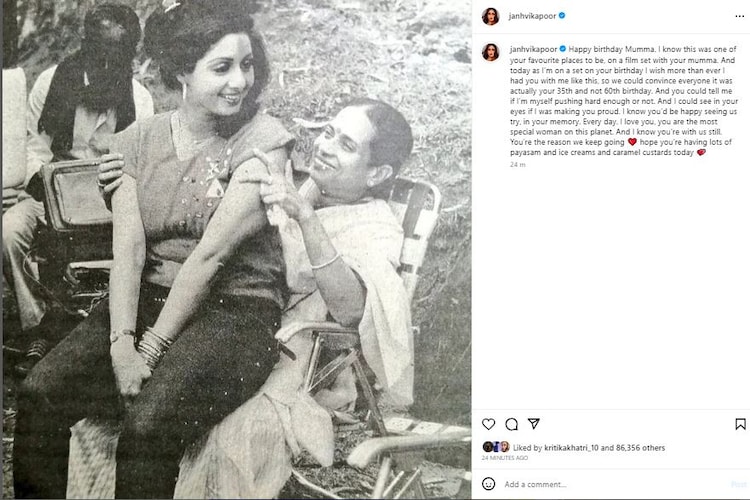Screen dimensions: 750x500
Task: Click the 24 m caption time label
Action: (518, 165)
